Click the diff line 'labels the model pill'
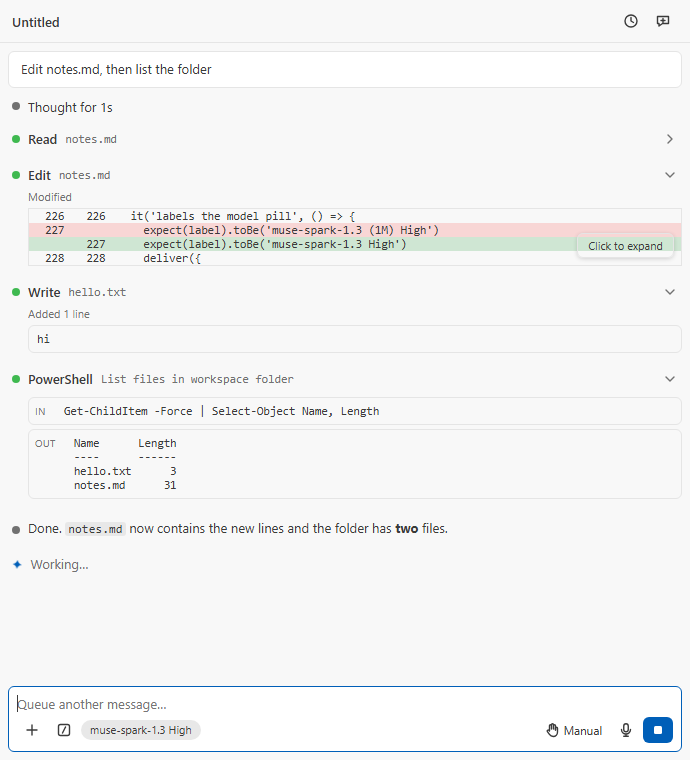The width and height of the screenshot is (690, 760). 355,216
